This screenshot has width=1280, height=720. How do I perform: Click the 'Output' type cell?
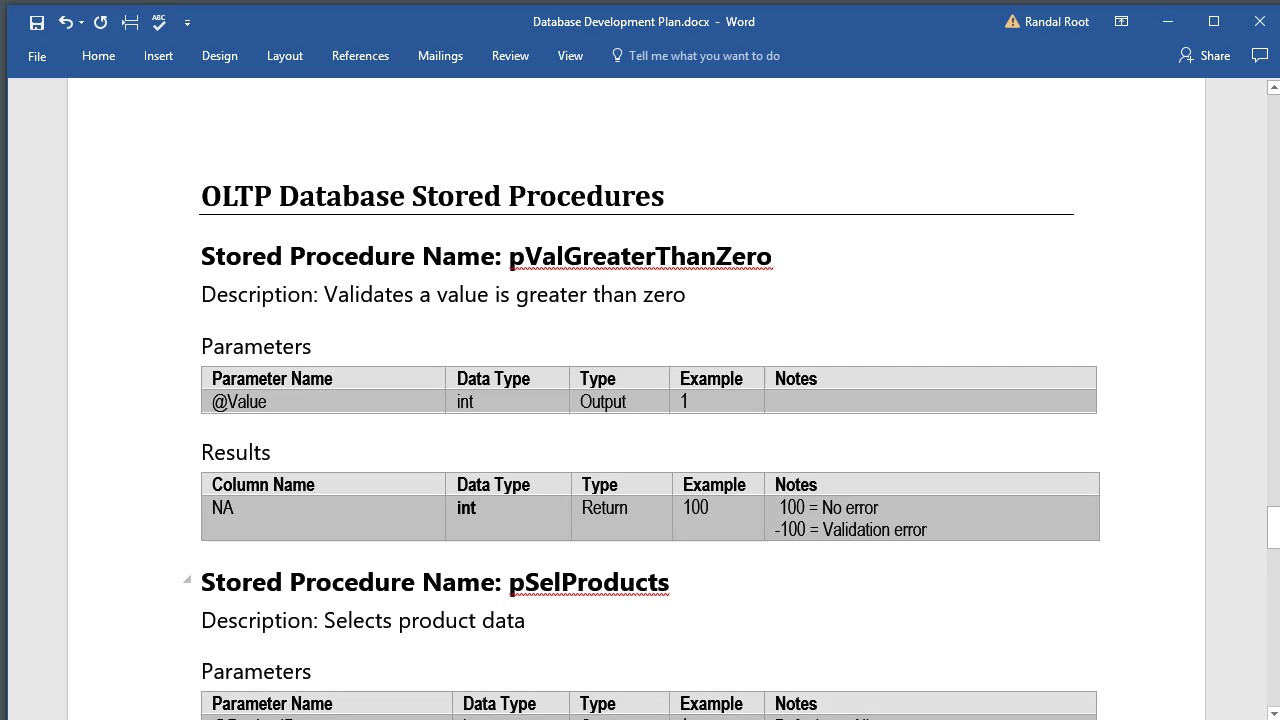[x=619, y=401]
